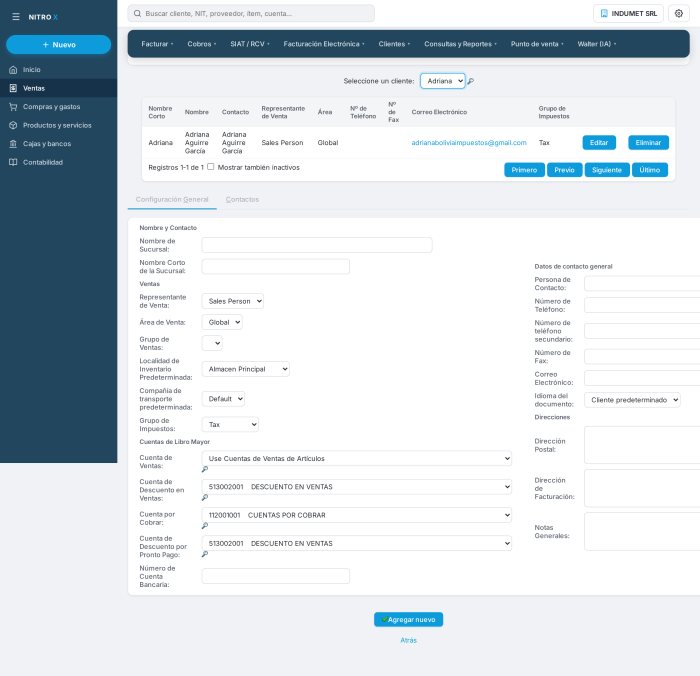Click Editar for Adriana
700x676 pixels.
(x=599, y=142)
